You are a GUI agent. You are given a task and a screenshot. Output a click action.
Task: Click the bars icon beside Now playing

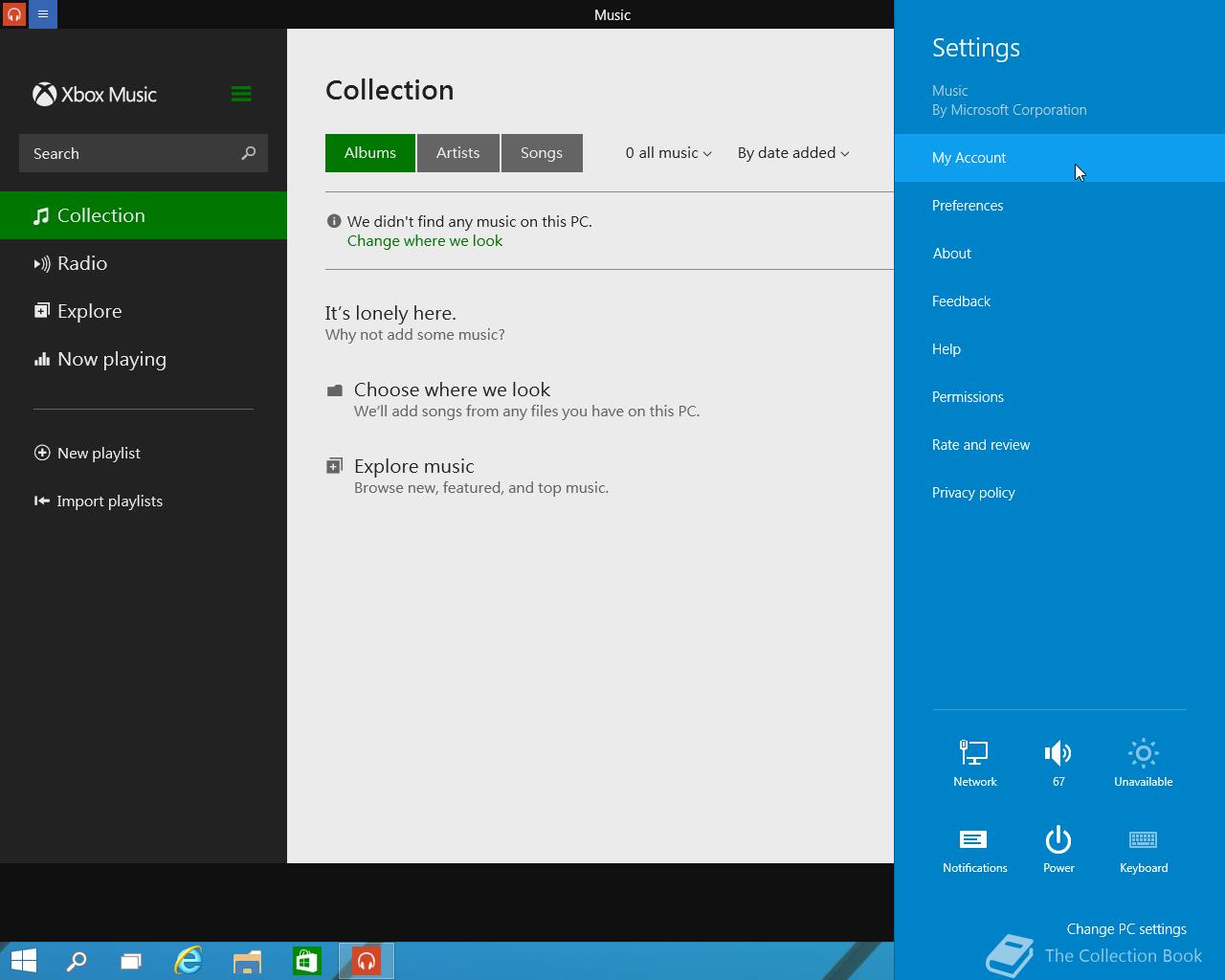[42, 359]
